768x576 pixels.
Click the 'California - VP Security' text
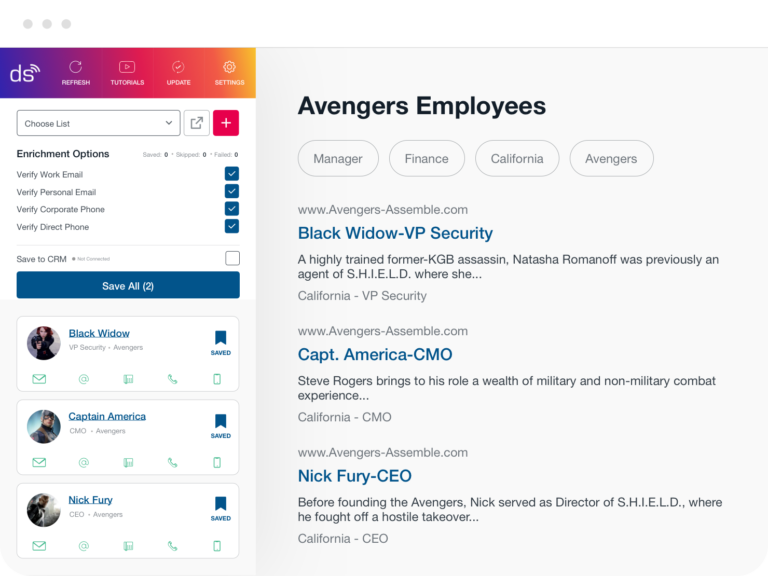[362, 296]
